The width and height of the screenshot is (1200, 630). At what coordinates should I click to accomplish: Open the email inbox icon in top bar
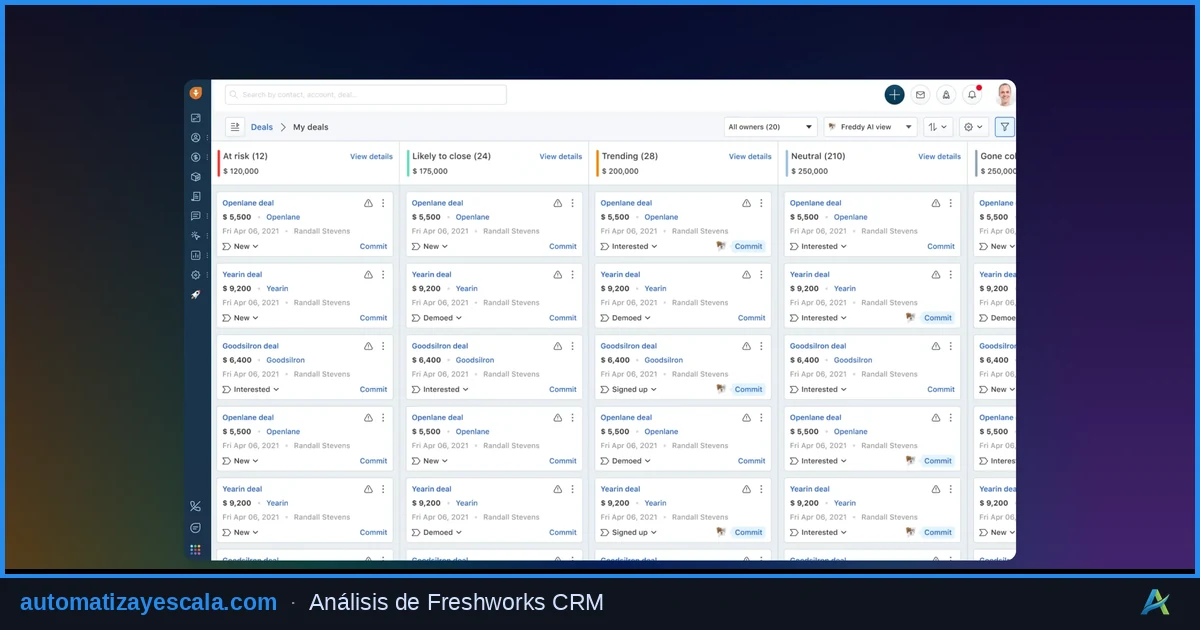pyautogui.click(x=920, y=94)
